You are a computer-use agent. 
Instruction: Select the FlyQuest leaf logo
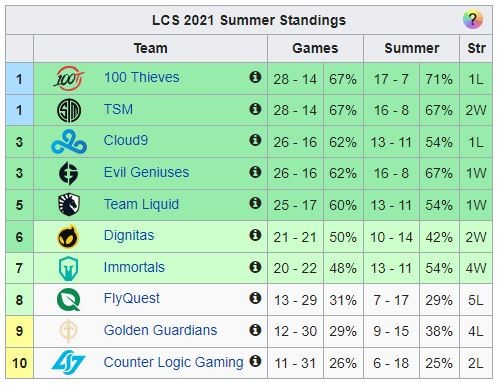tap(69, 300)
